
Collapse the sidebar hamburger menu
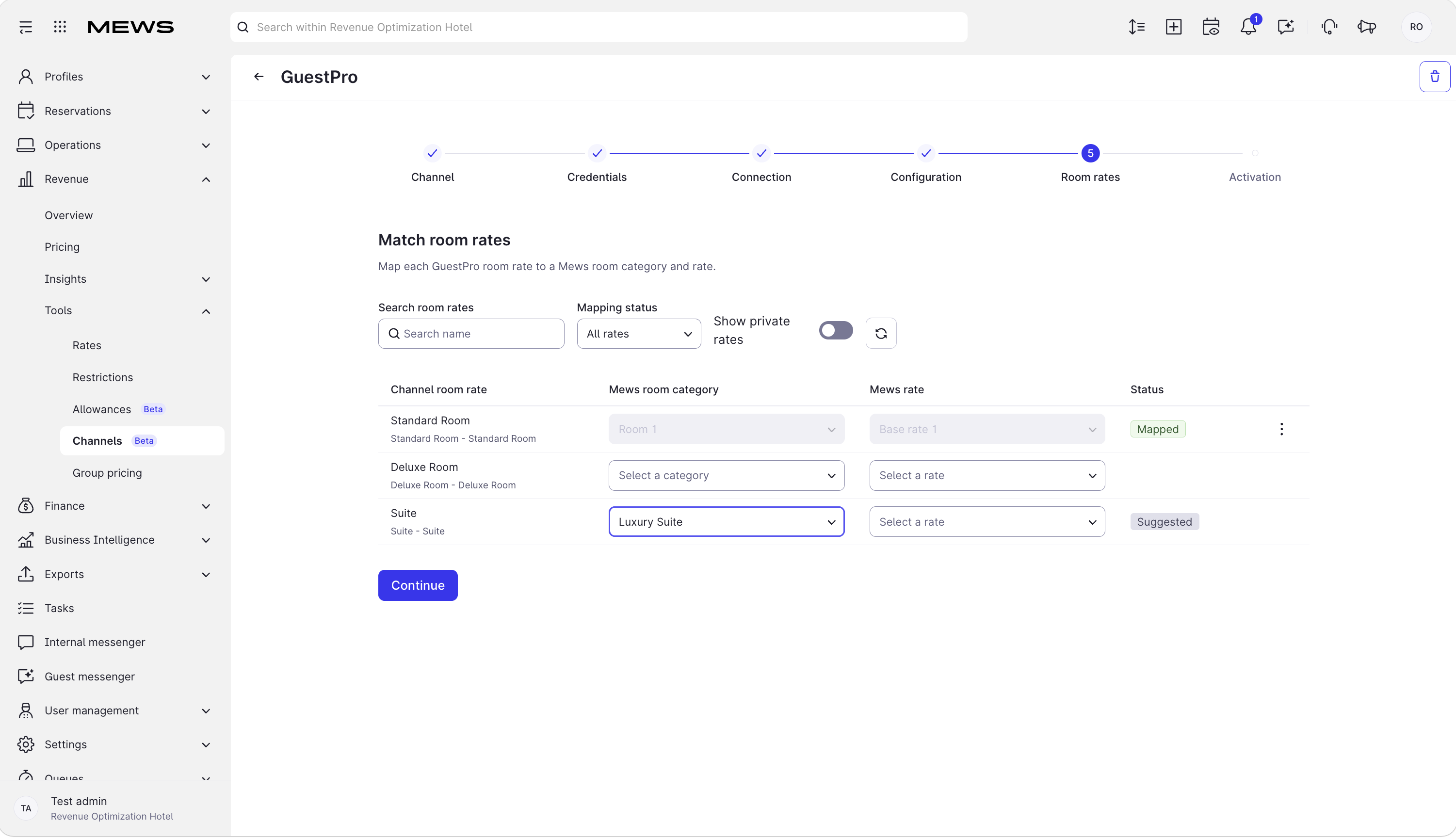(25, 27)
